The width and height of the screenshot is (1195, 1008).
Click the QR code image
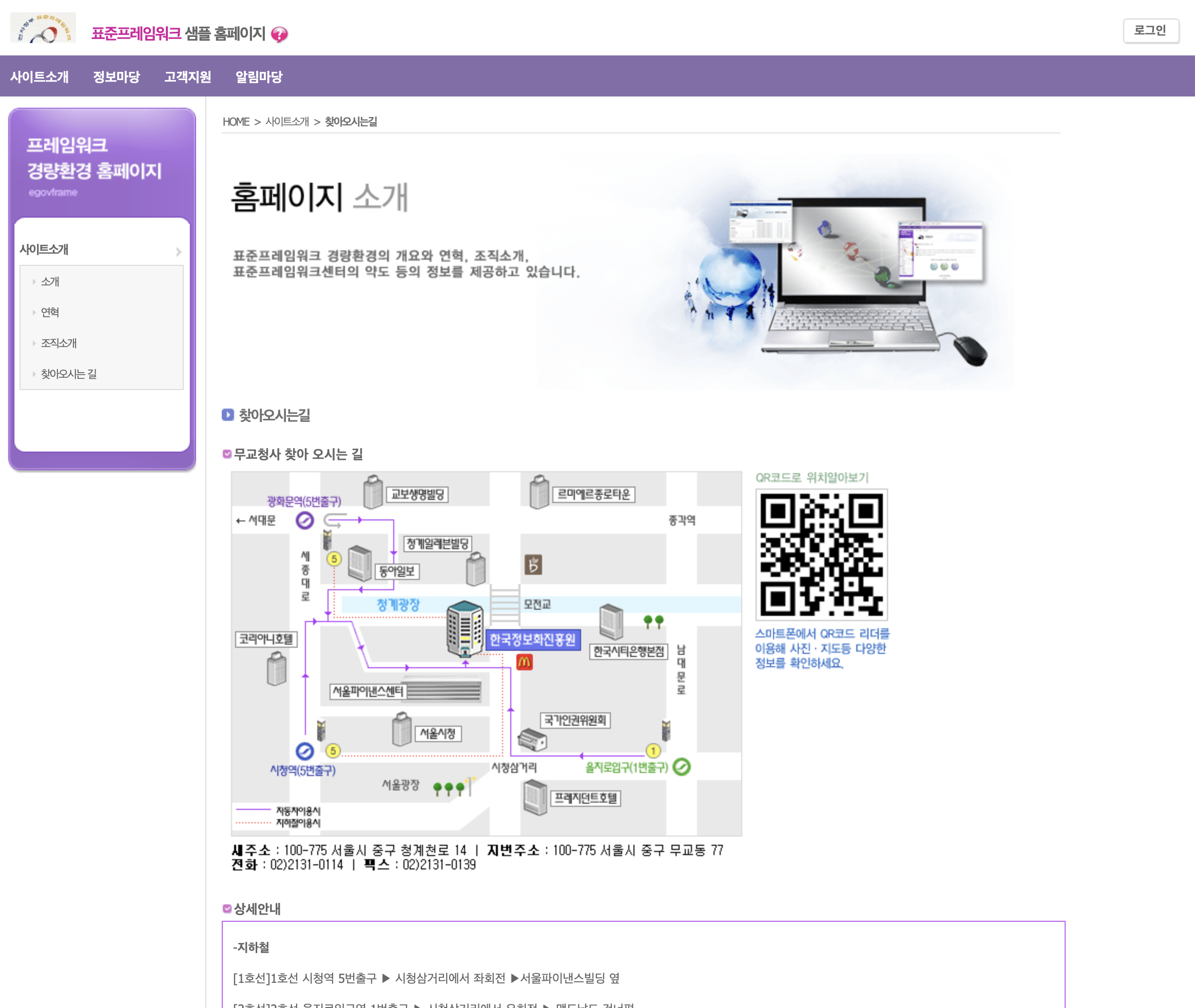(x=821, y=554)
